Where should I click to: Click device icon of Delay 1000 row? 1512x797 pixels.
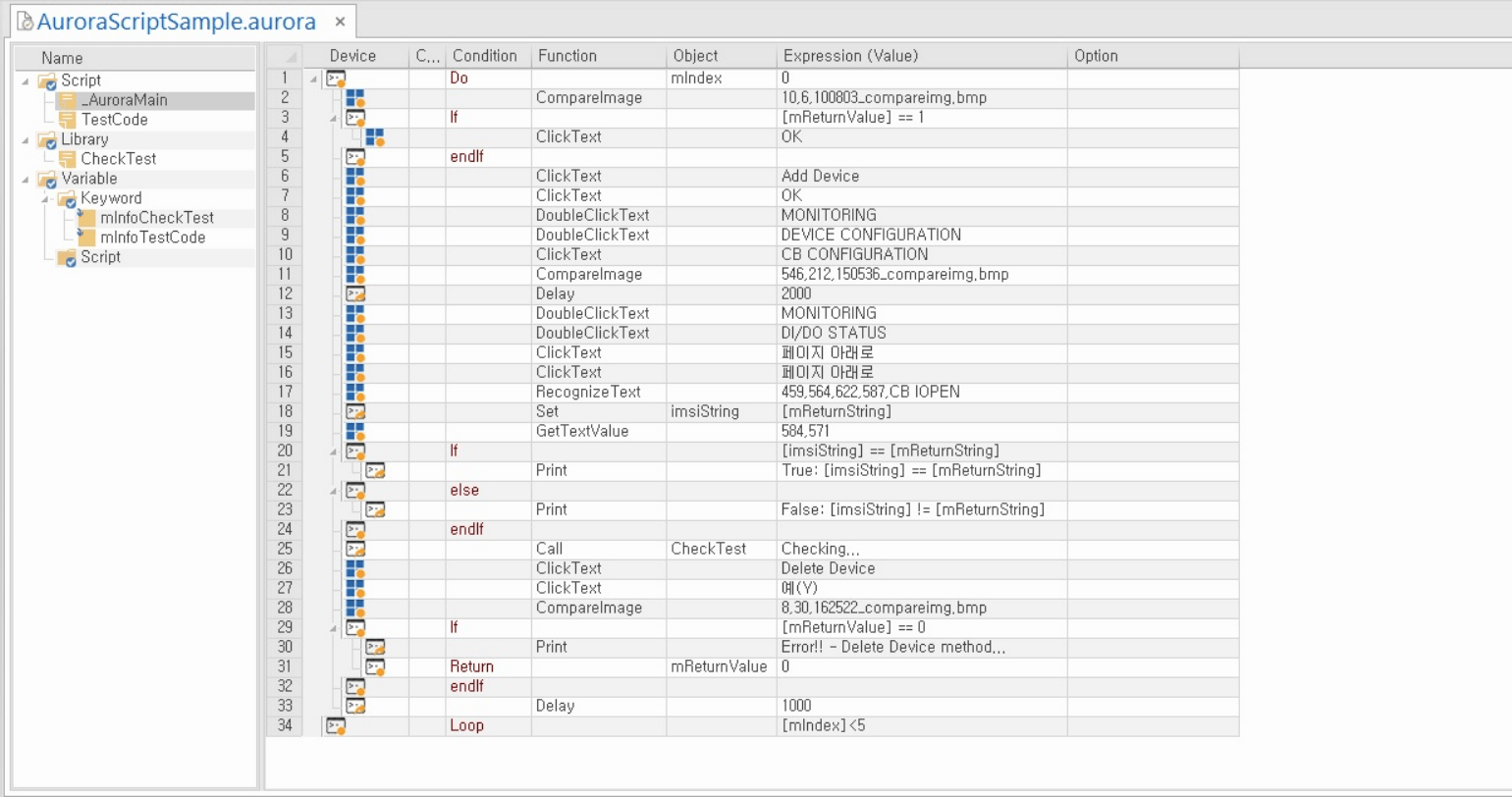355,707
